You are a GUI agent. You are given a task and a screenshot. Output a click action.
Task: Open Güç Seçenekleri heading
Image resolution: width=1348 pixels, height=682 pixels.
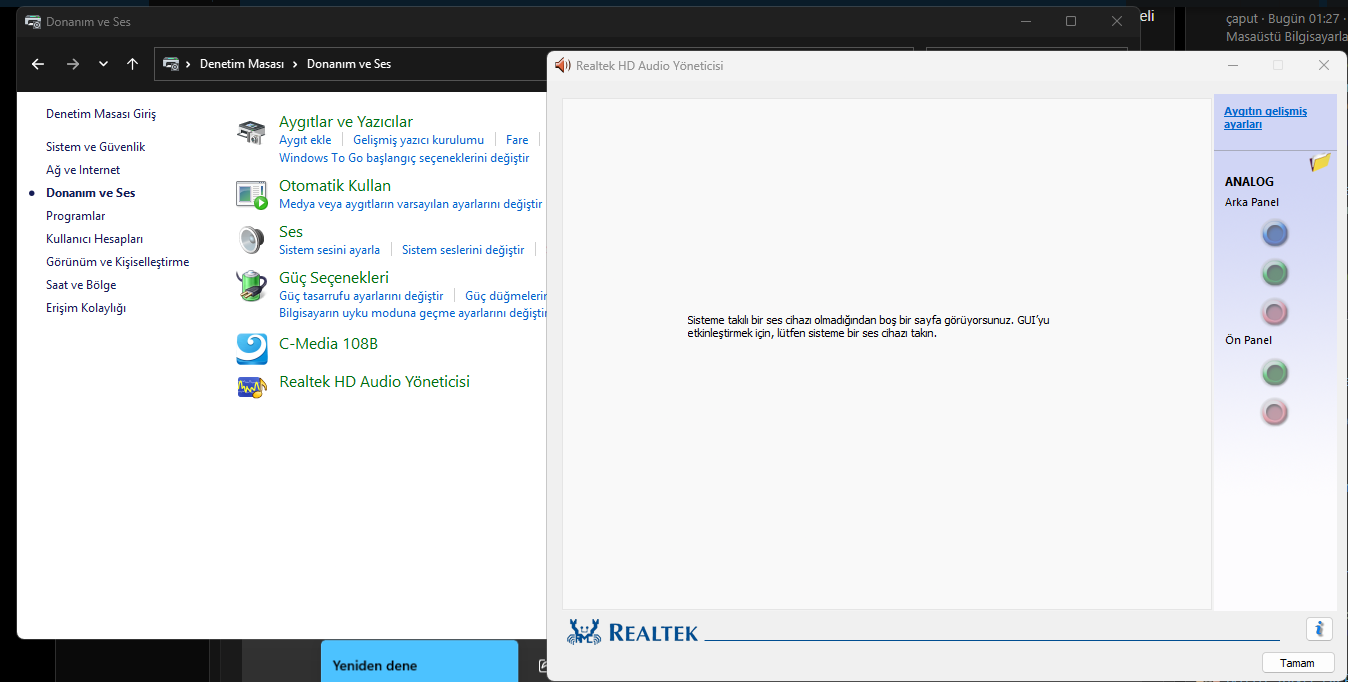tap(334, 278)
